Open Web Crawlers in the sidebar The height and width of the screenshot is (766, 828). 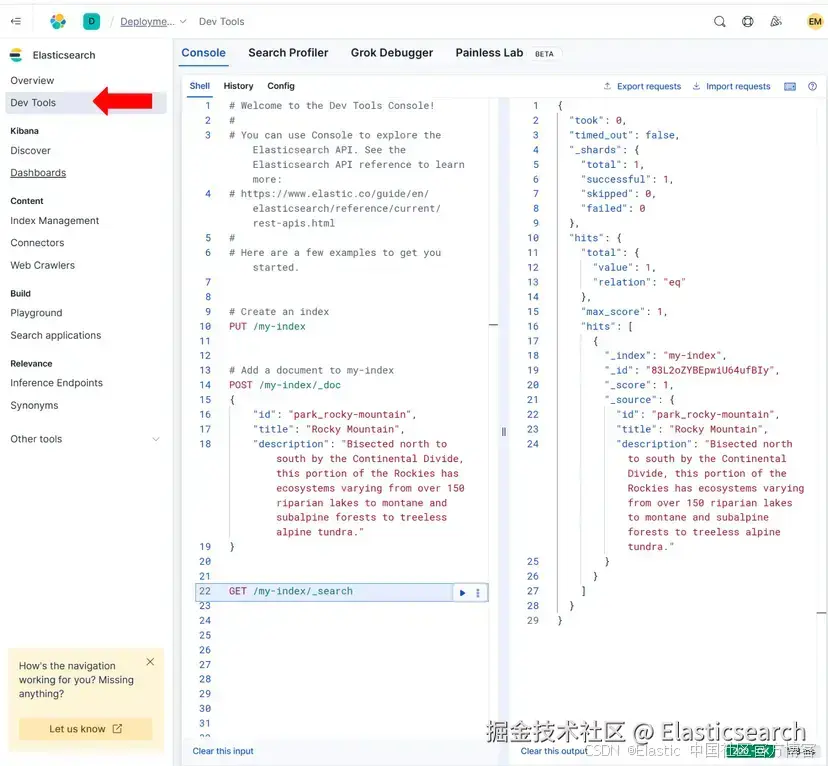42,266
